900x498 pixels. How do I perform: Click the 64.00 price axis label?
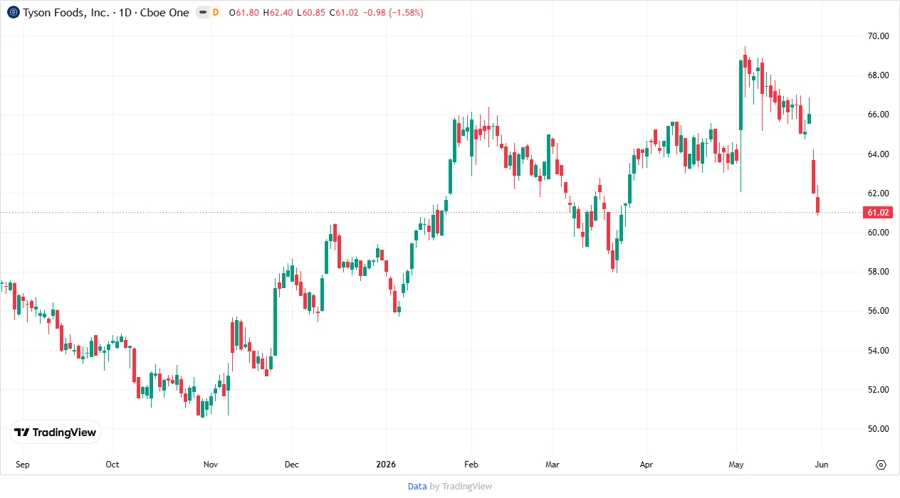878,154
